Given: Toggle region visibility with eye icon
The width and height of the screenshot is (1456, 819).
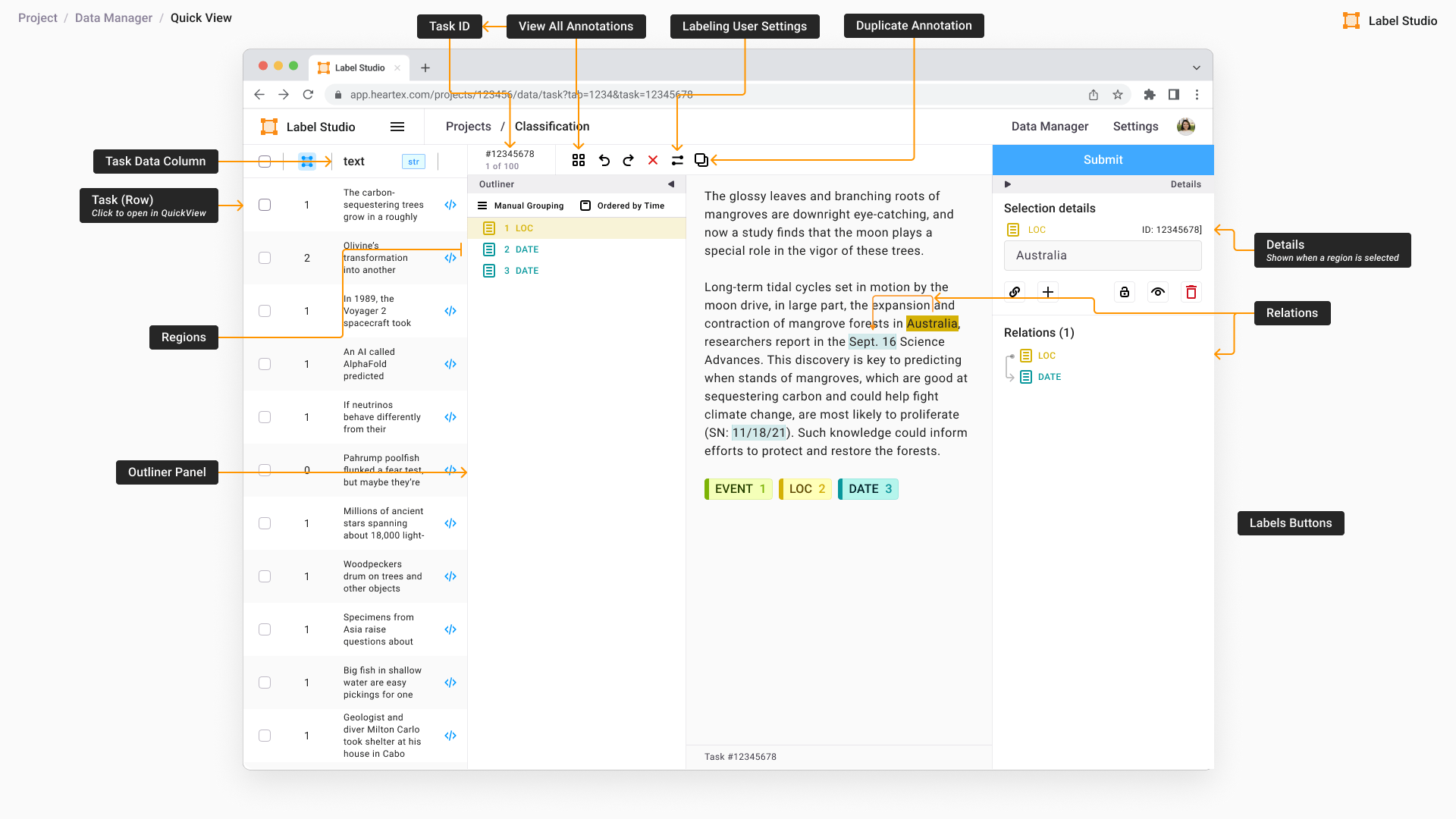Looking at the screenshot, I should [x=1157, y=292].
